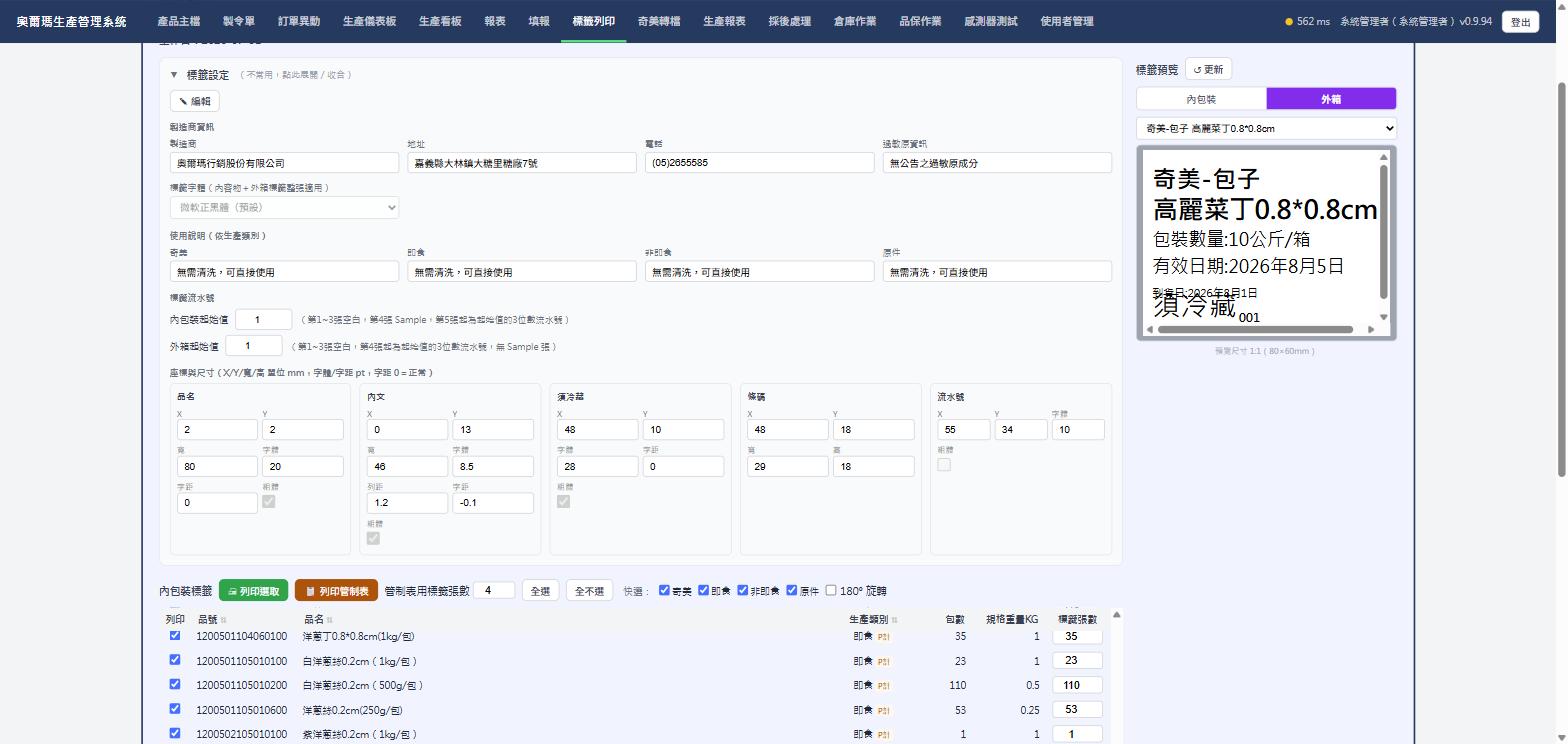This screenshot has height=744, width=1568.
Task: Toggle 即食 quick-select checkbox
Action: tap(703, 590)
